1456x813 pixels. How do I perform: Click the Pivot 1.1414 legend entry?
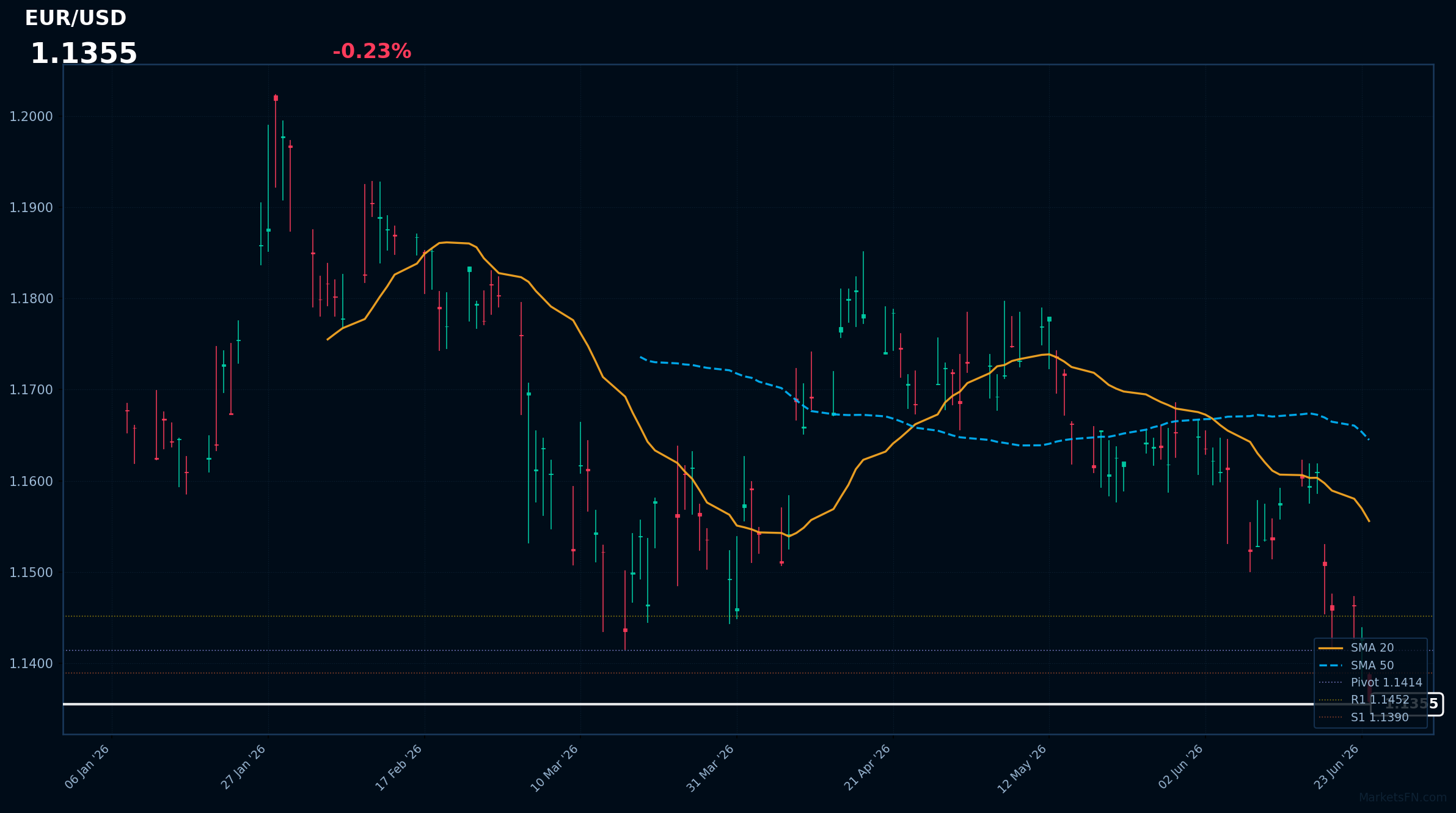tap(1370, 683)
